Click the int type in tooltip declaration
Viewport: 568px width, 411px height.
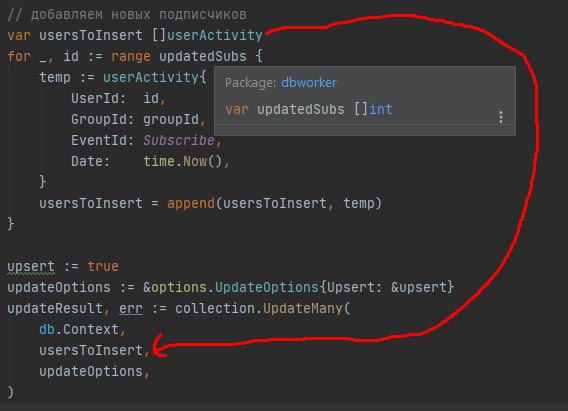tap(380, 109)
